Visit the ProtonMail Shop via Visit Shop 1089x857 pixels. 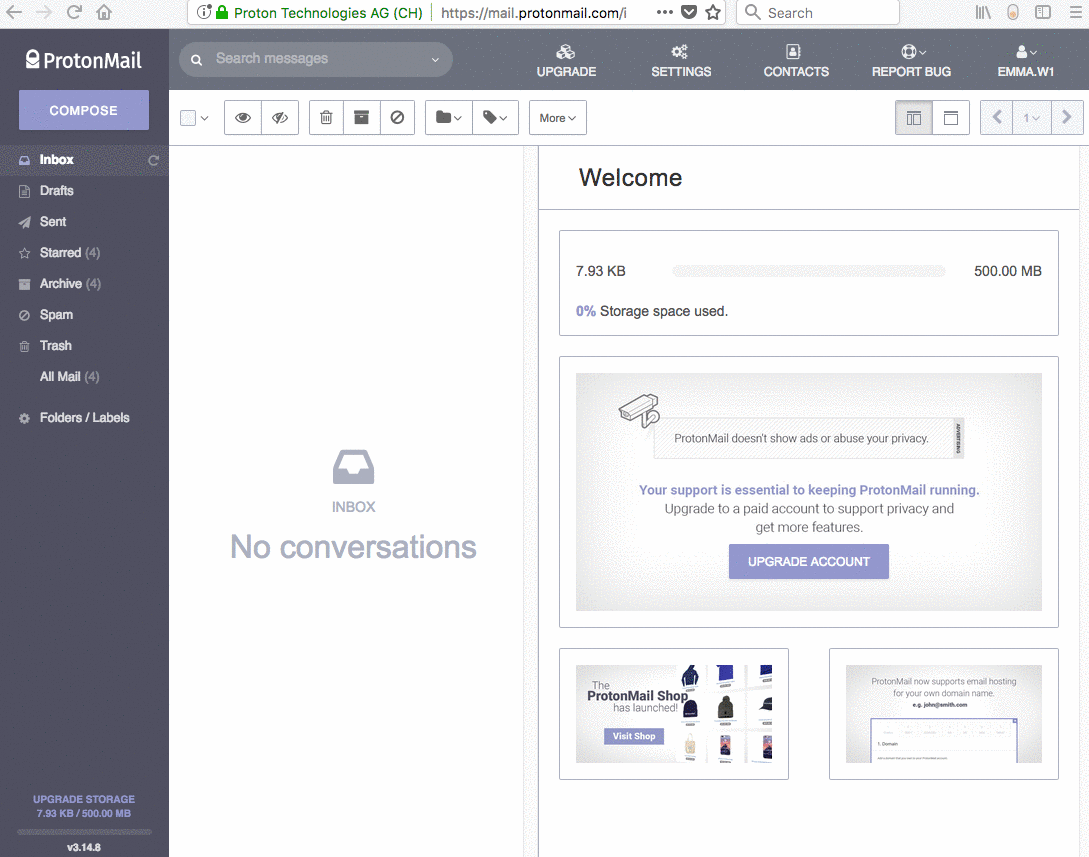click(633, 735)
